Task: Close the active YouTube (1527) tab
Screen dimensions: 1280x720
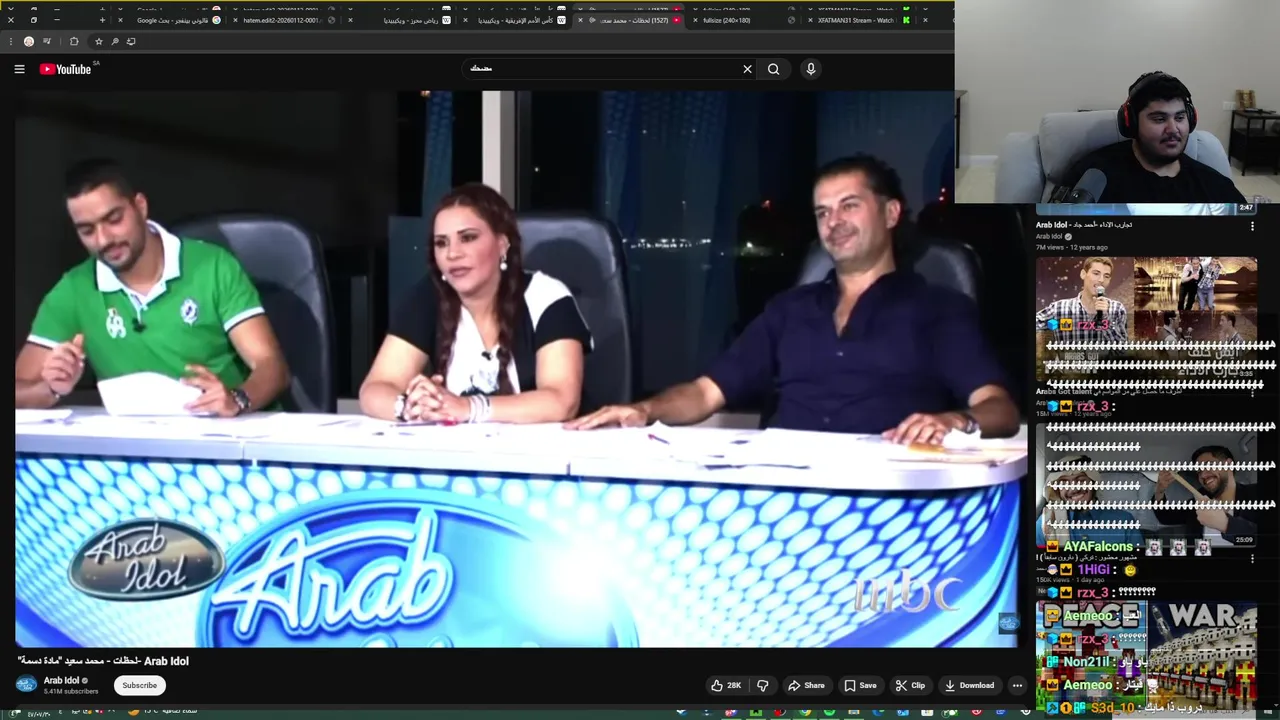Action: point(580,20)
